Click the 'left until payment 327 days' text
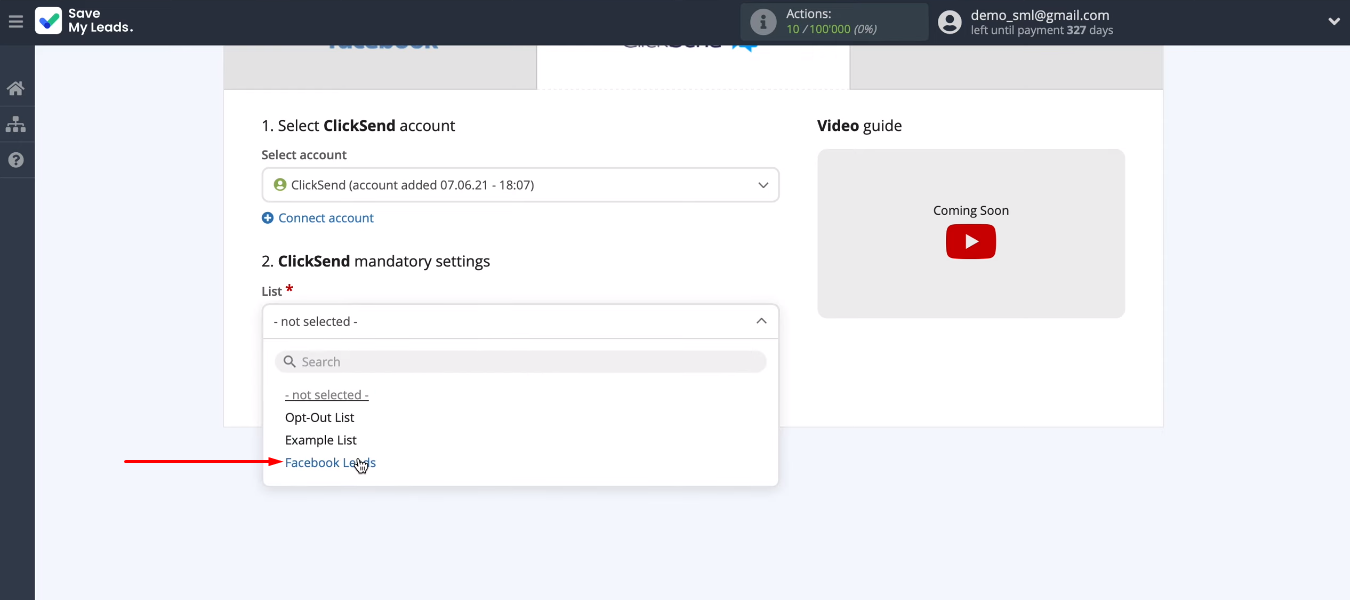Image resolution: width=1350 pixels, height=600 pixels. [1042, 31]
